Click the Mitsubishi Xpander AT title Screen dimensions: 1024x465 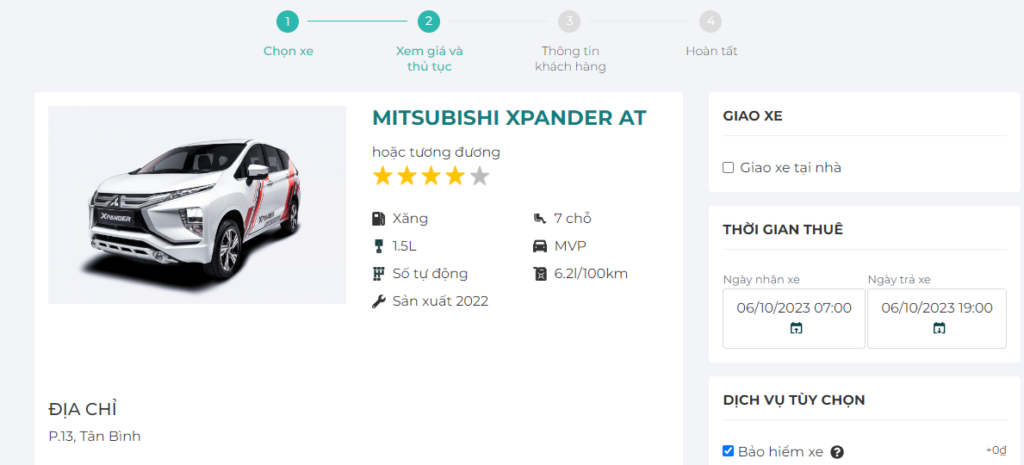click(509, 118)
